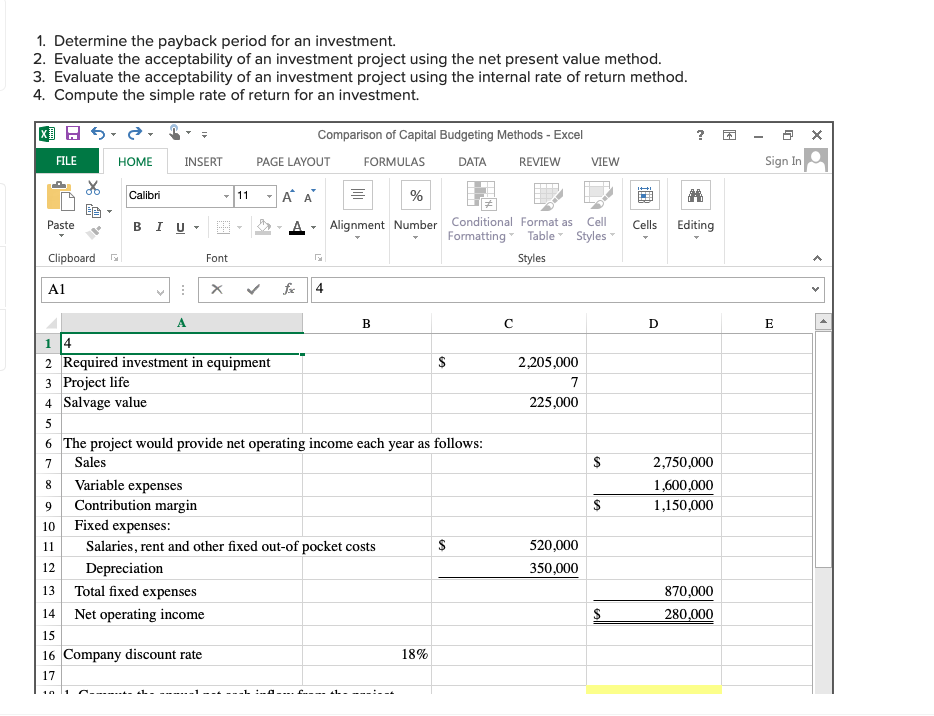Select the cell containing 2,205,000

[x=508, y=362]
